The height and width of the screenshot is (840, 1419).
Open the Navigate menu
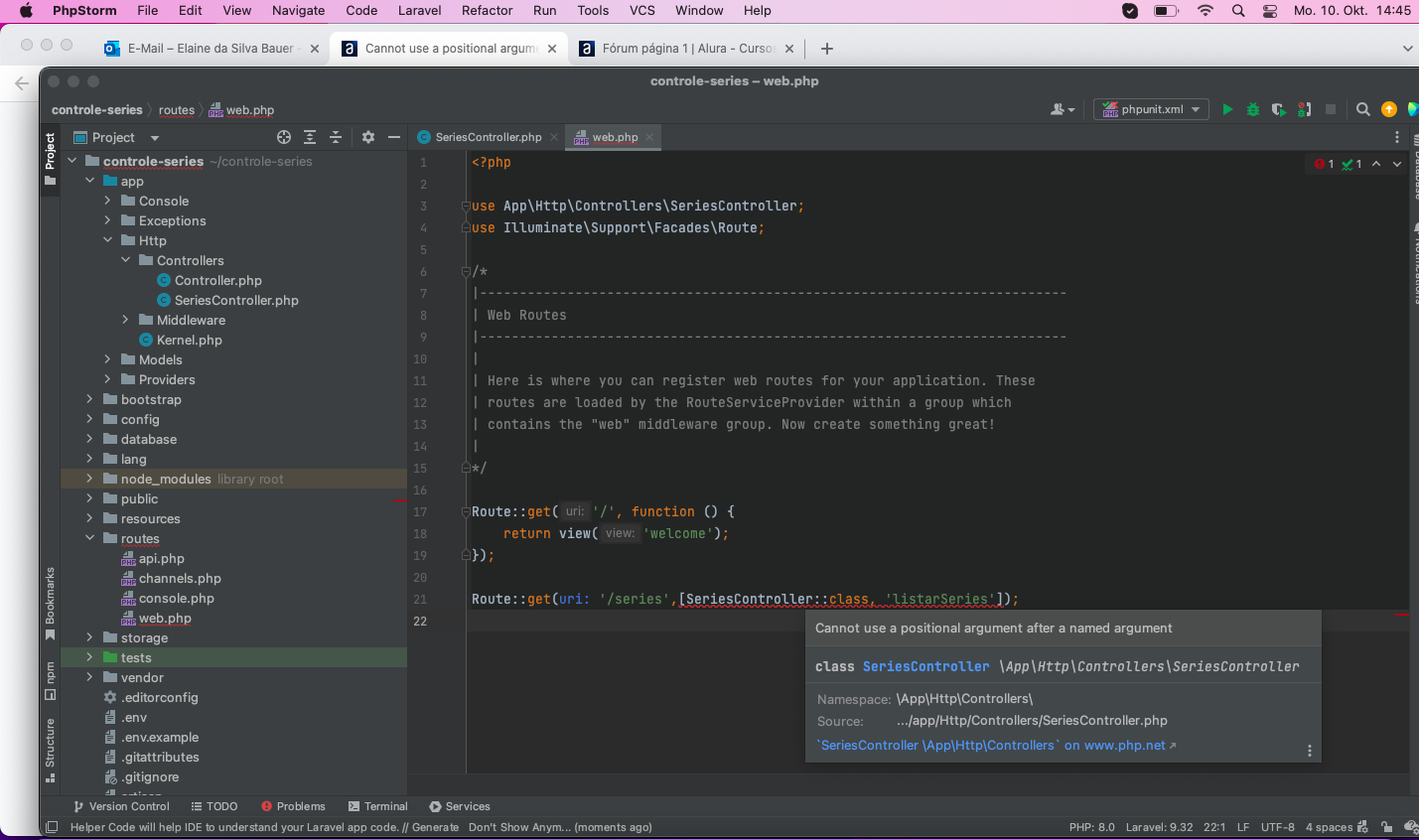[x=299, y=10]
